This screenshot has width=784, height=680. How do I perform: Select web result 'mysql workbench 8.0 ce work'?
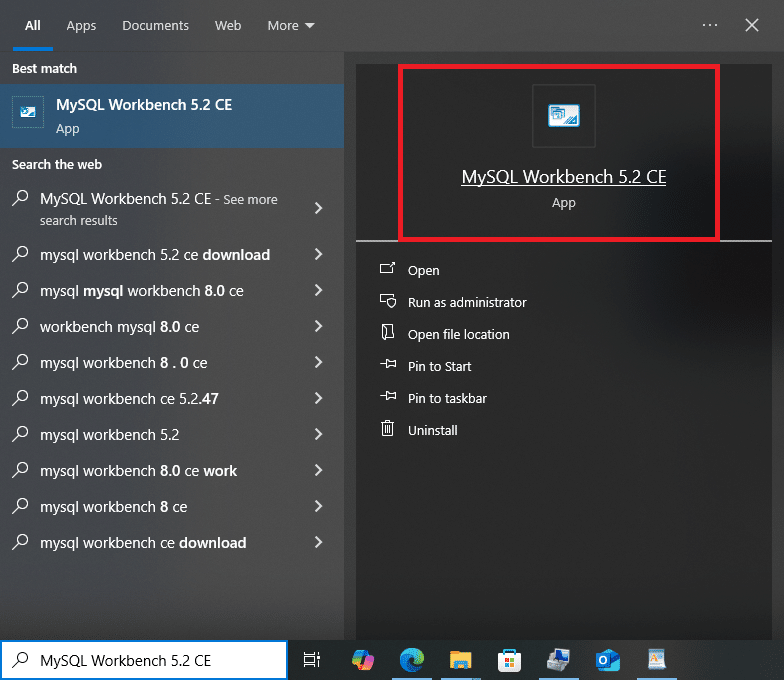point(172,470)
